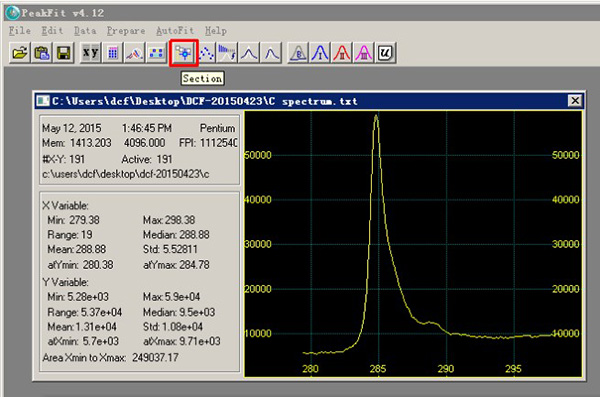The width and height of the screenshot is (600, 397).
Task: Launch AutoFit Peaks II red icon
Action: pyautogui.click(x=342, y=52)
